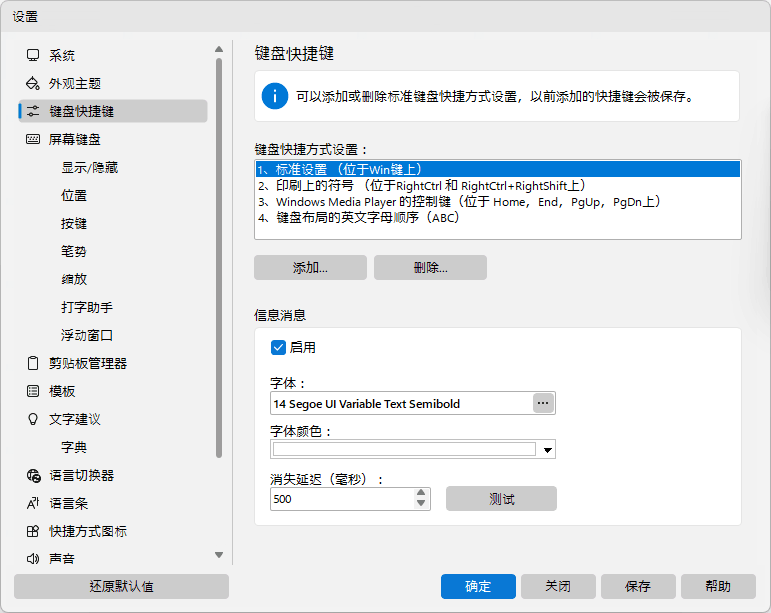Click the sidebar scrollbar thumb
The image size is (771, 613).
coord(219,258)
